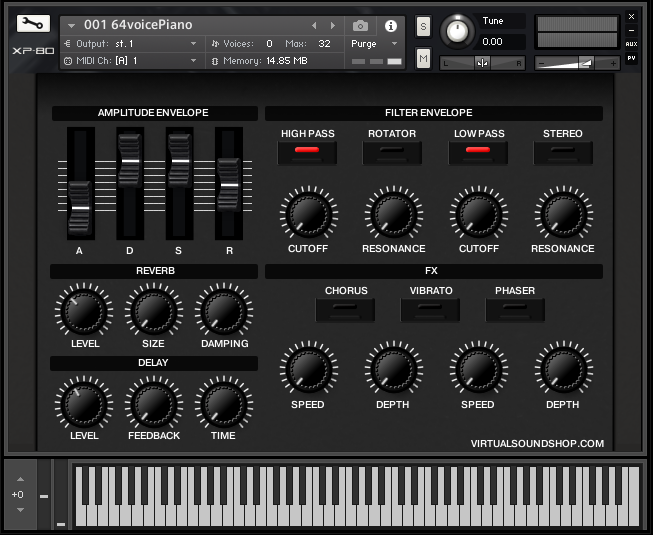Click the reverb Level knob
The height and width of the screenshot is (535, 653).
pyautogui.click(x=85, y=312)
